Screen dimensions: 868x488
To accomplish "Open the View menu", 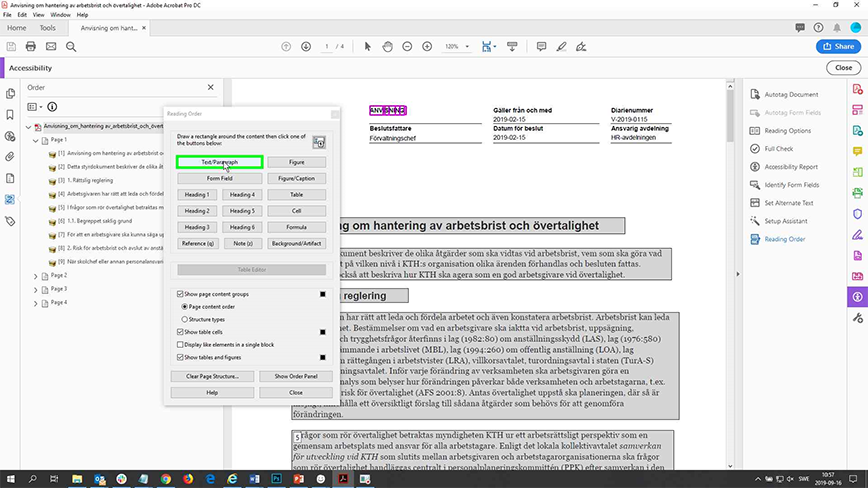I will tap(39, 15).
